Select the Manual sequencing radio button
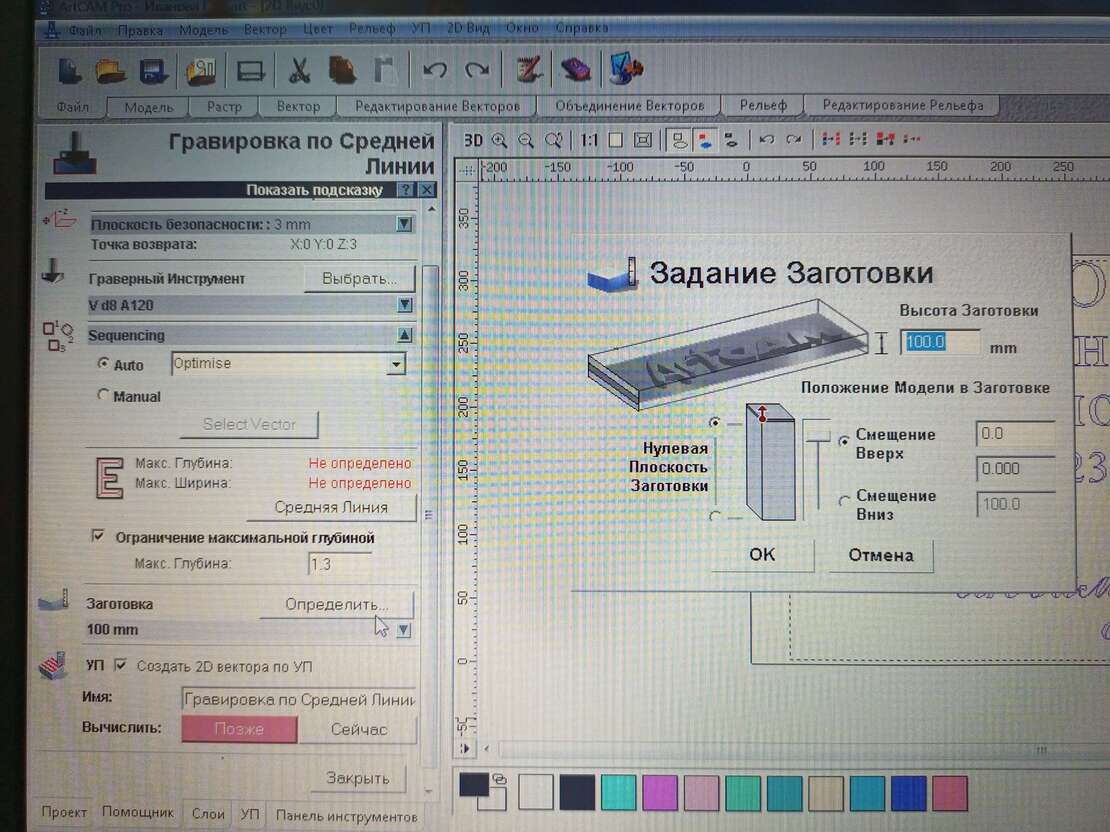The width and height of the screenshot is (1110, 832). [x=103, y=396]
